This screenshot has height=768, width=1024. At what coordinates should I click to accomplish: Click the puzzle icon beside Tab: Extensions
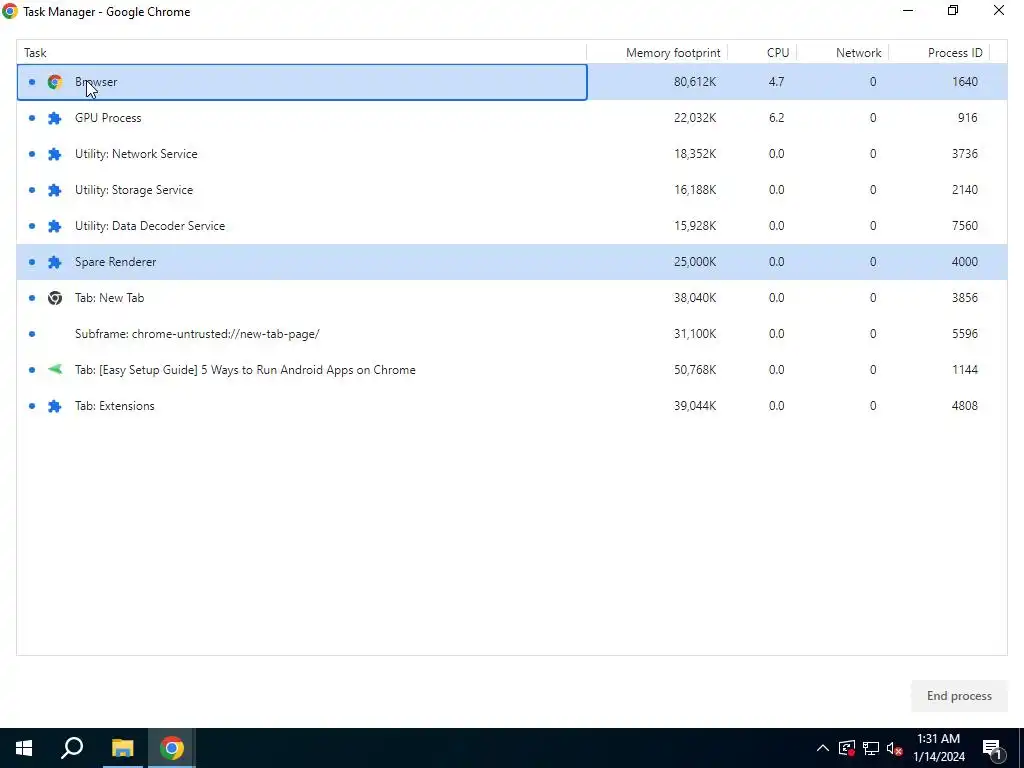(55, 406)
